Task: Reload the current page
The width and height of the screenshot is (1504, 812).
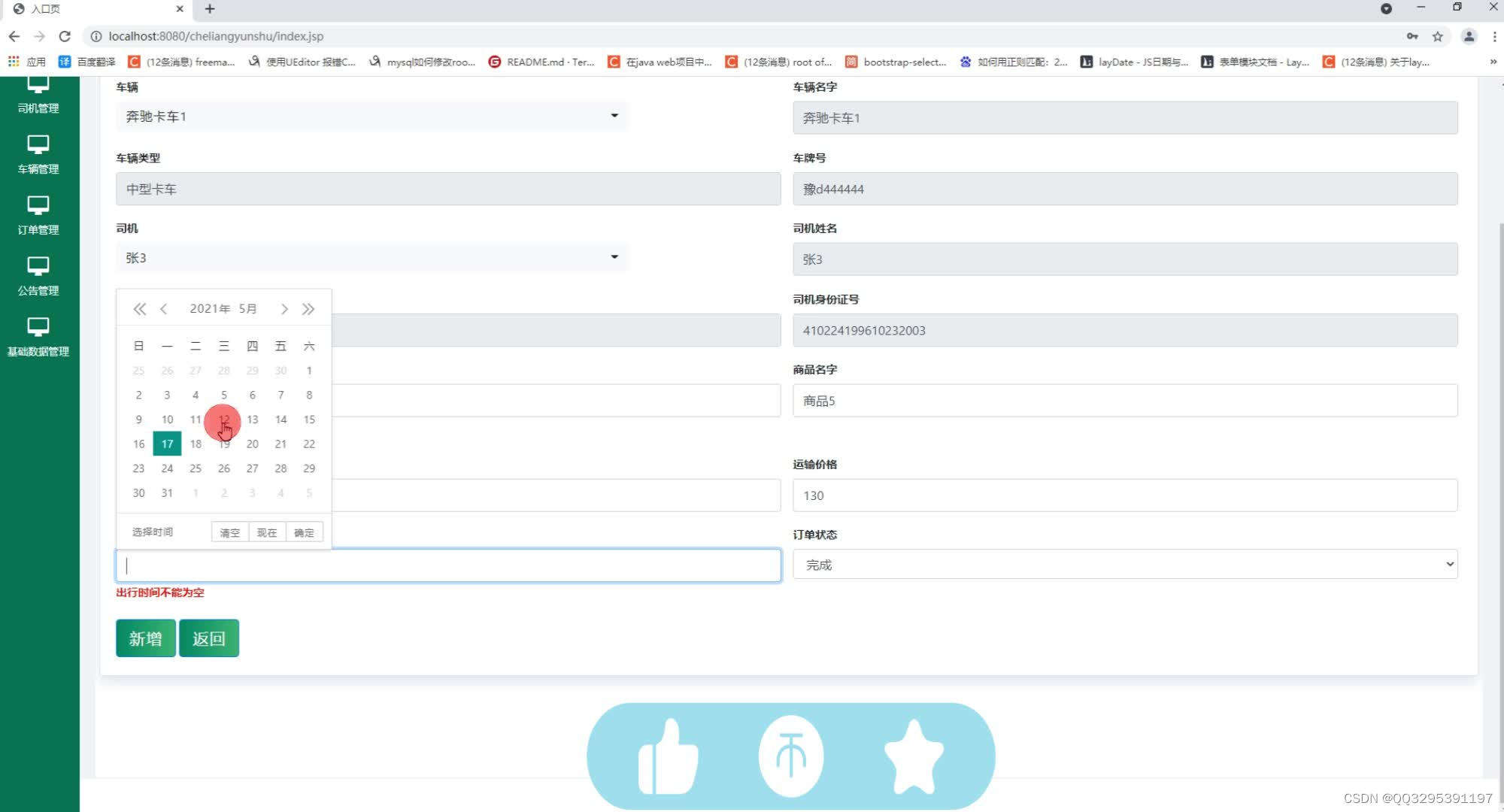Action: [x=65, y=36]
